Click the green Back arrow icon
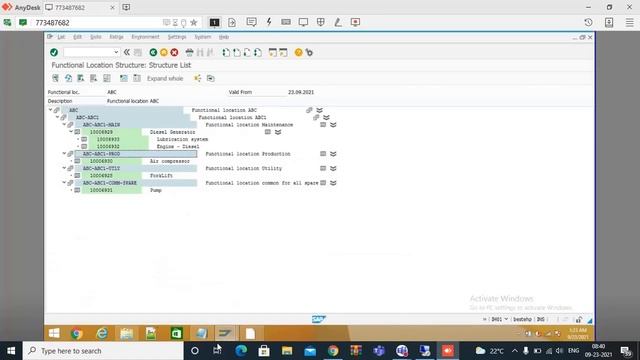 [153, 52]
